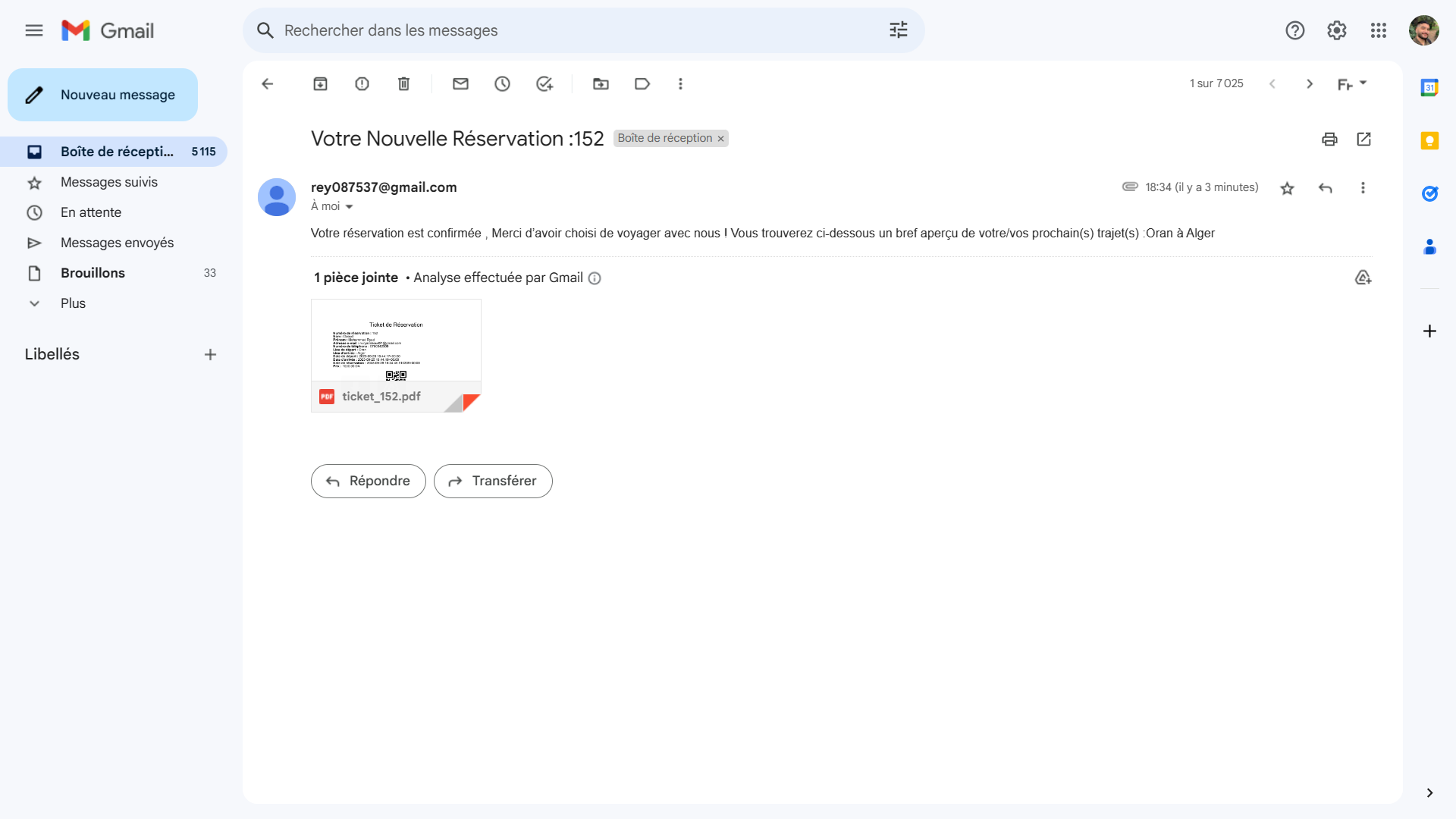Delete the current email

pos(403,83)
